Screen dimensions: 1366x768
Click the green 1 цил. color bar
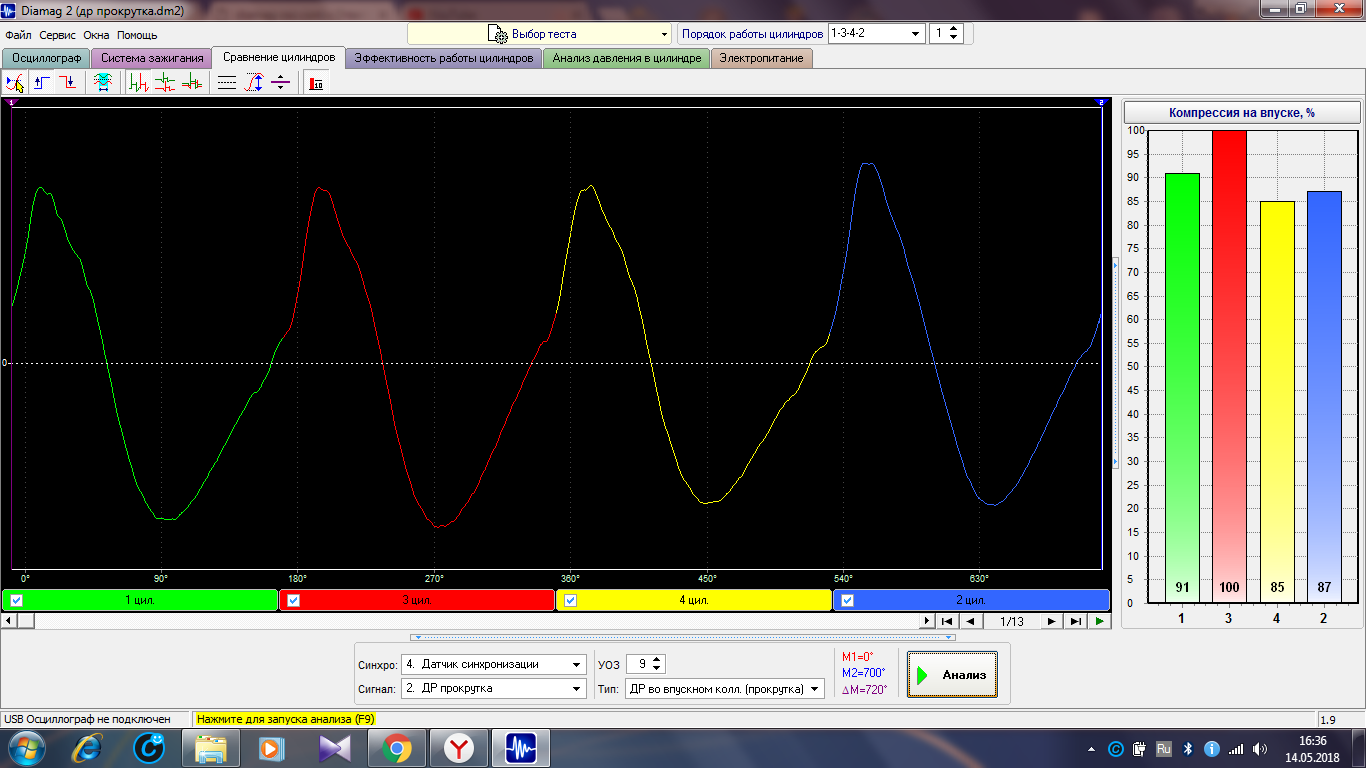[140, 600]
